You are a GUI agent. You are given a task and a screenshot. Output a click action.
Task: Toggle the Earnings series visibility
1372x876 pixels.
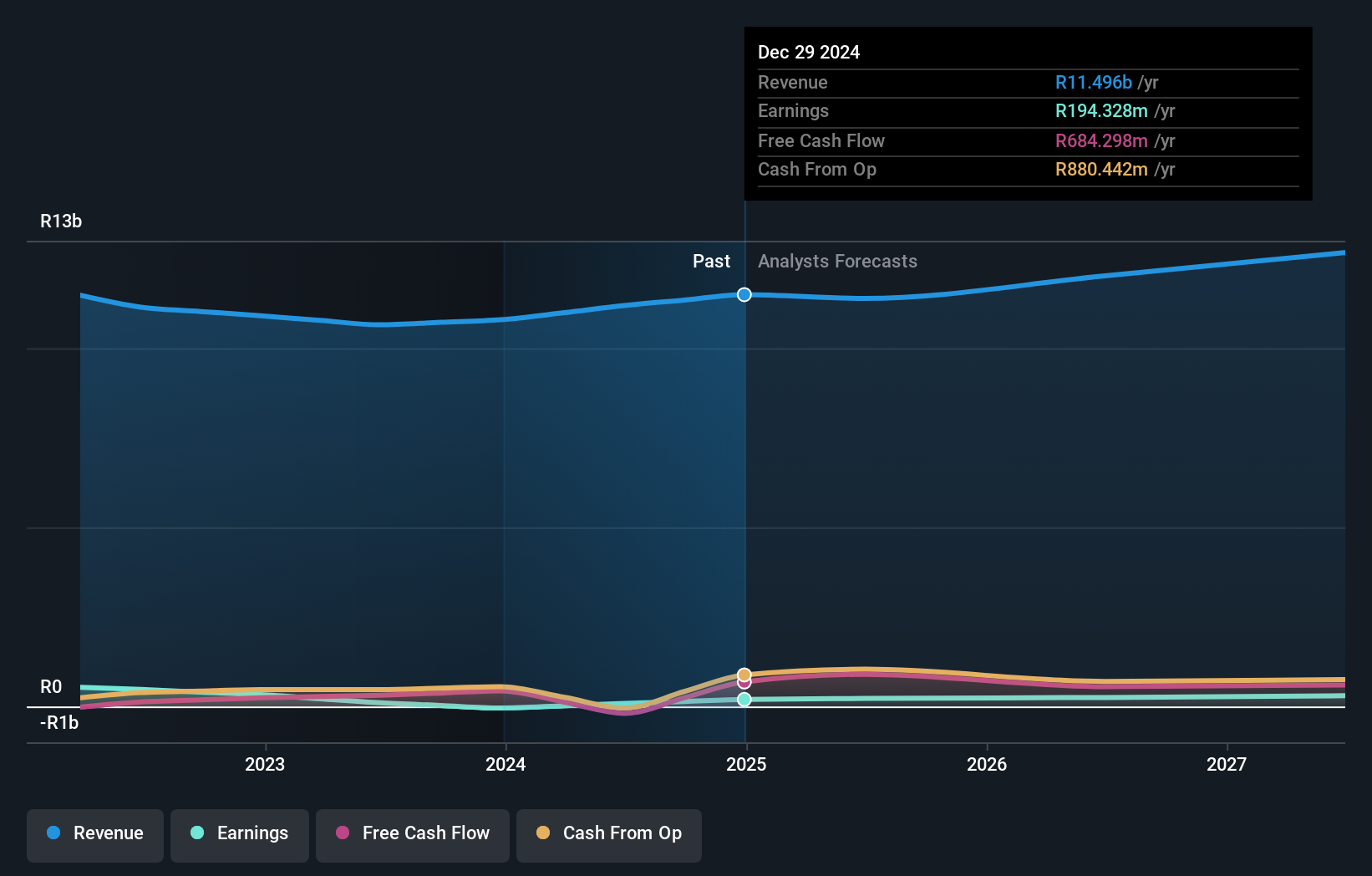240,833
